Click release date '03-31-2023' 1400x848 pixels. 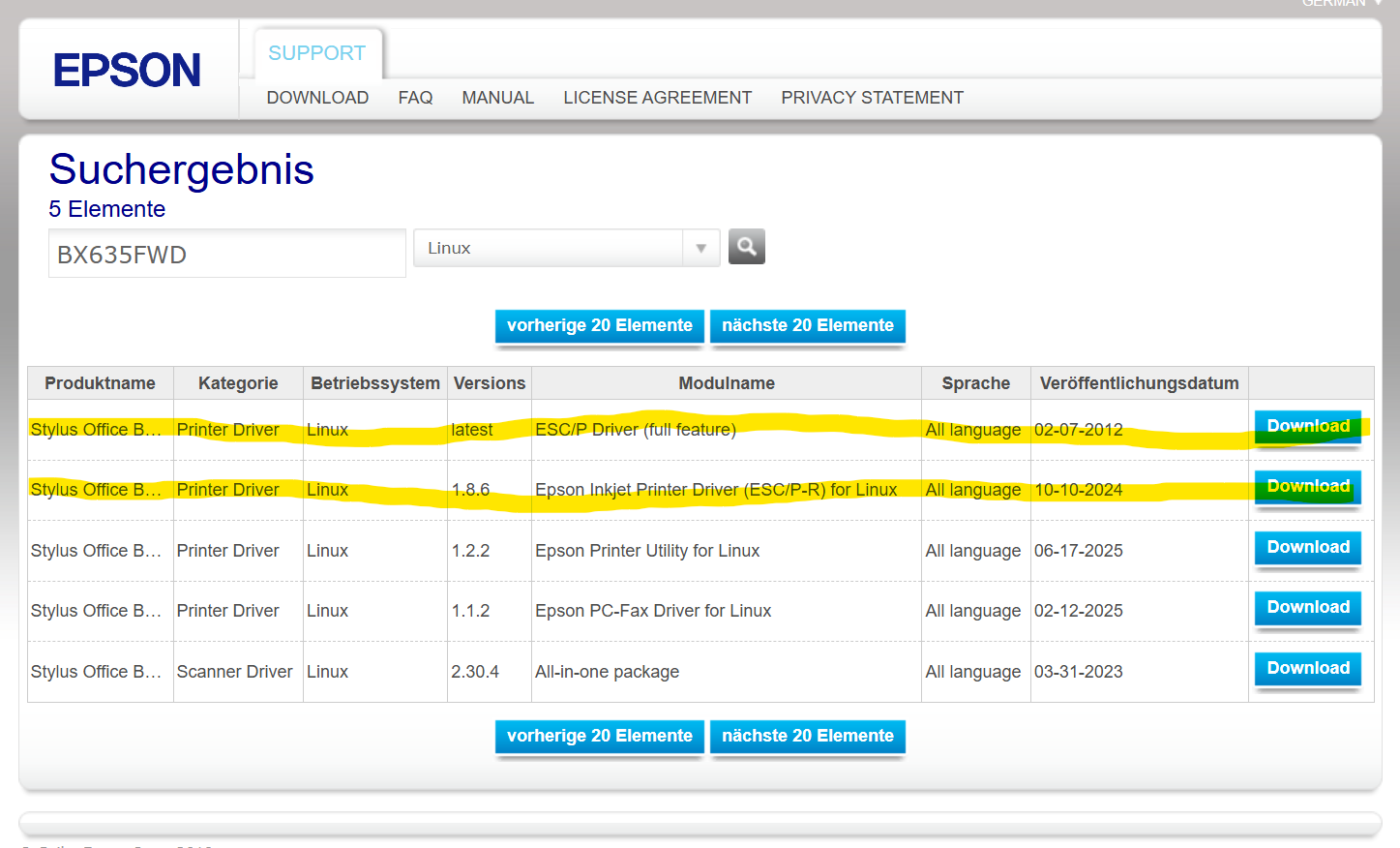click(x=1079, y=672)
